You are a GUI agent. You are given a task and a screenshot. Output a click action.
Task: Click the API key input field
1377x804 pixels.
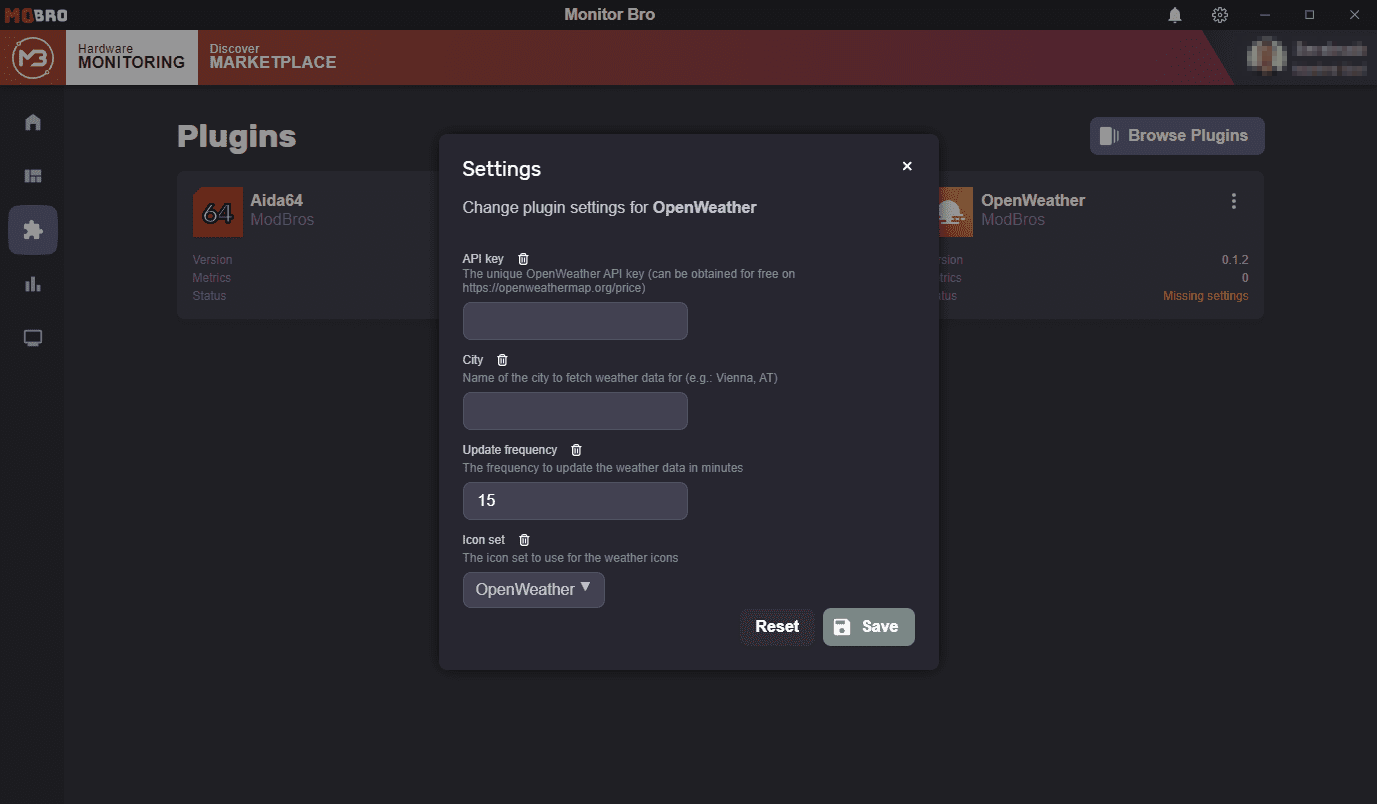tap(575, 321)
